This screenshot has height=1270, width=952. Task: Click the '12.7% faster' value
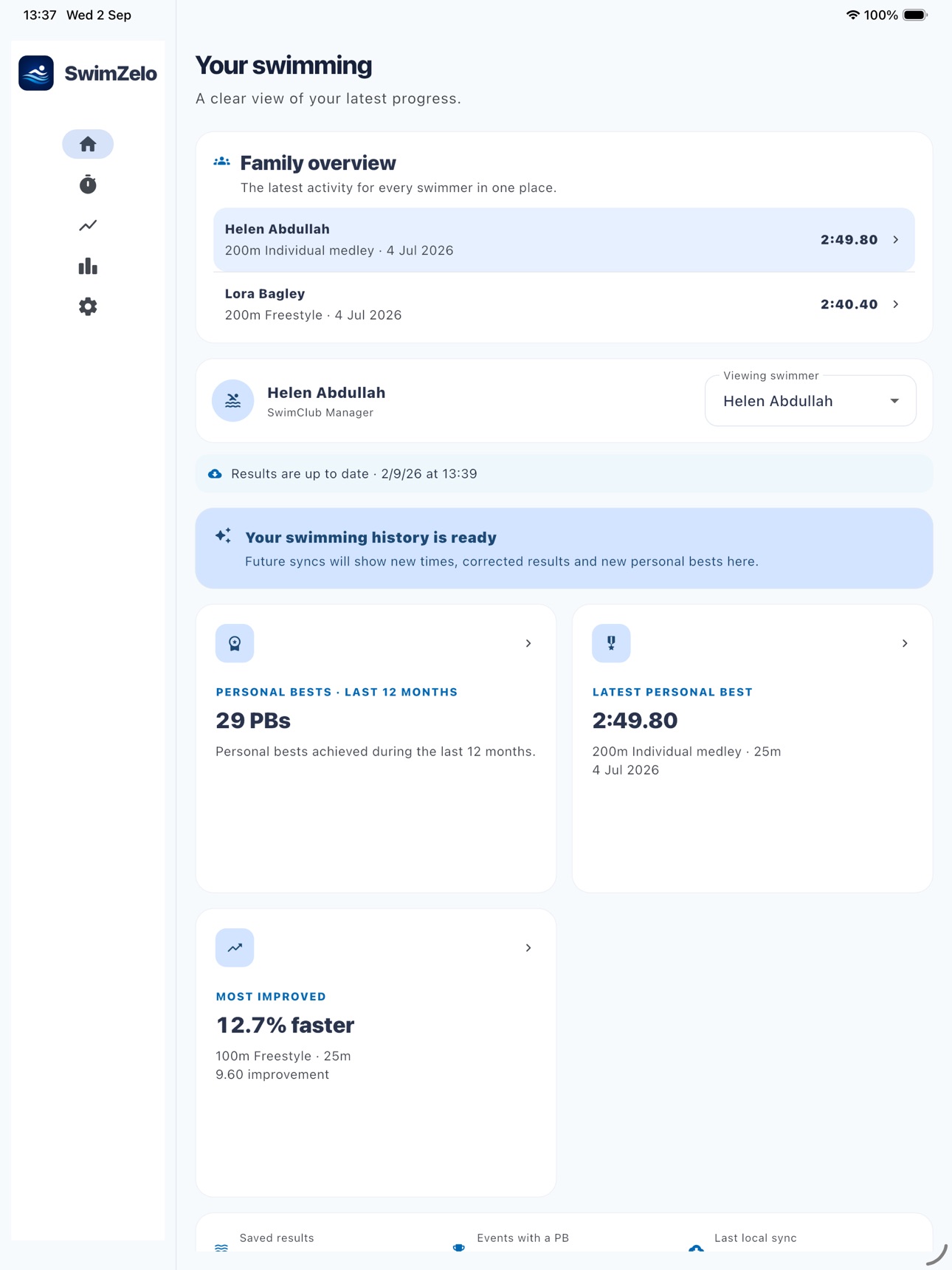[285, 1025]
